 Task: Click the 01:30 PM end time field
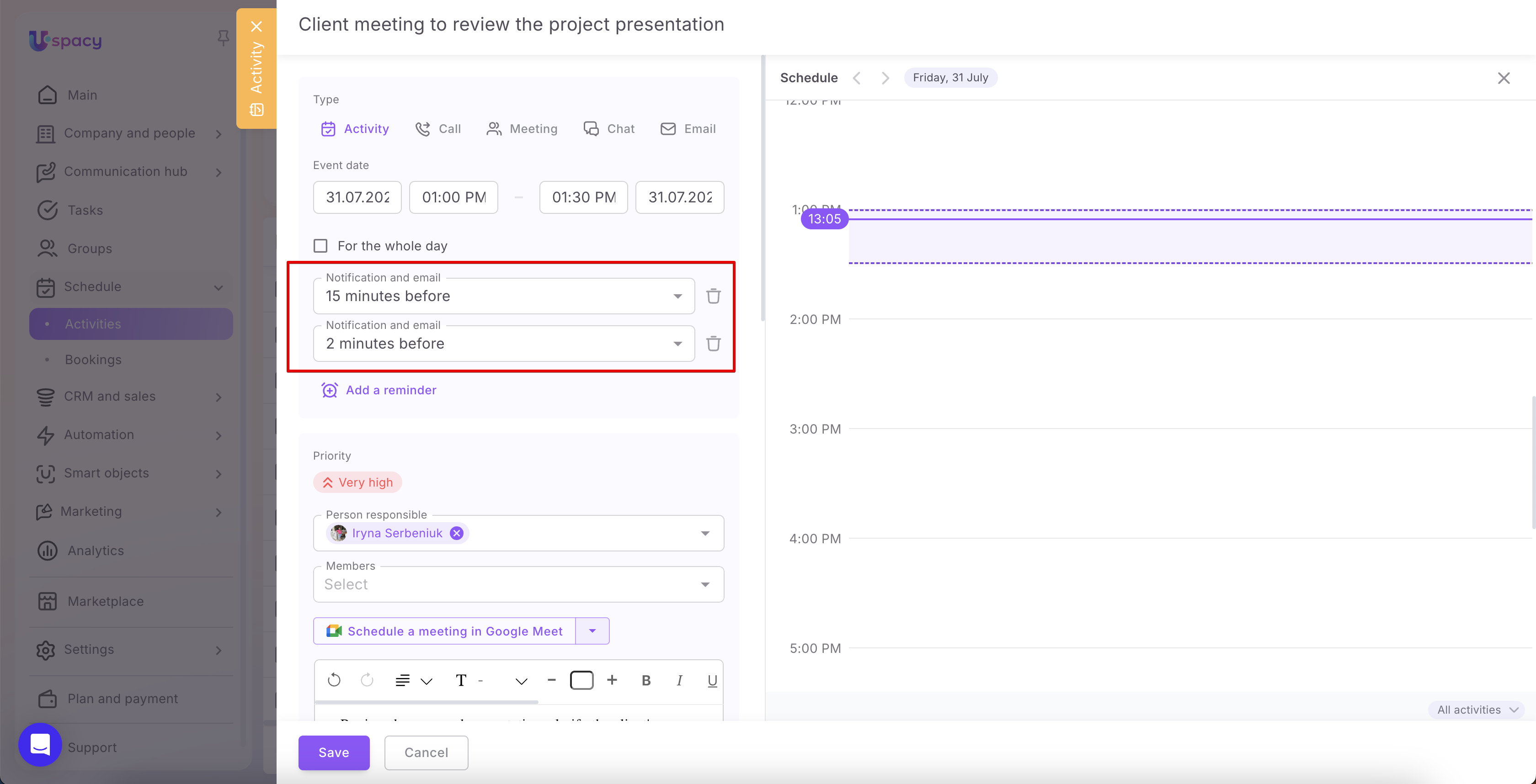[x=583, y=197]
